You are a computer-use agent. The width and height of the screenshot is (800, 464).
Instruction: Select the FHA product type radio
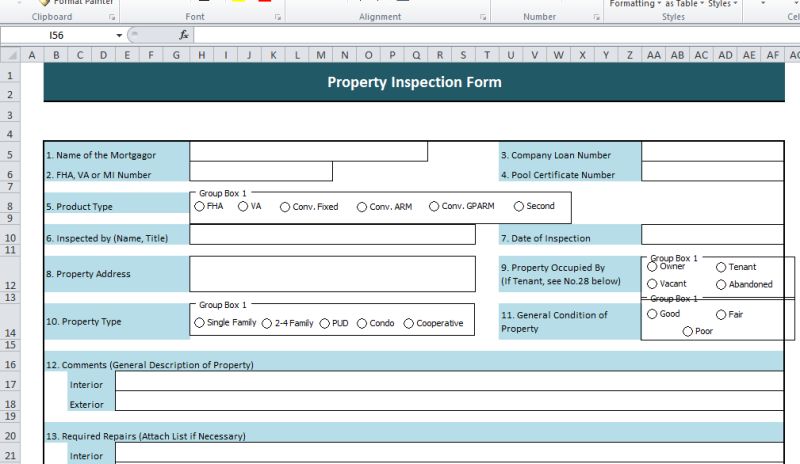click(199, 206)
